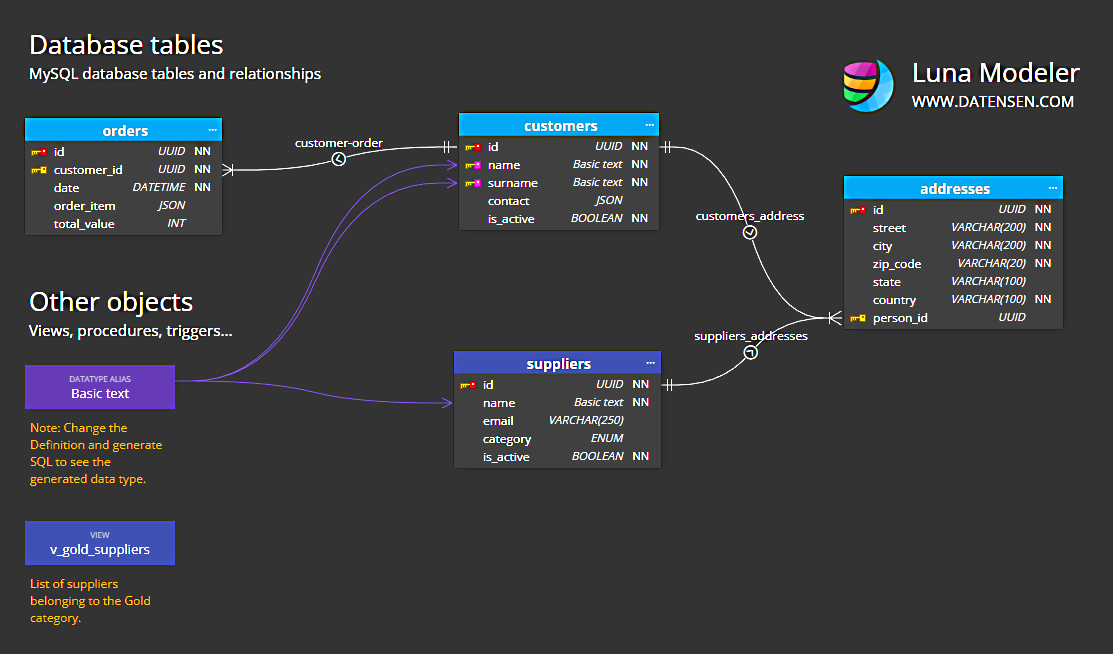The image size is (1113, 654).
Task: Click foreign key icon beside customer_id column
Action: coord(38,170)
